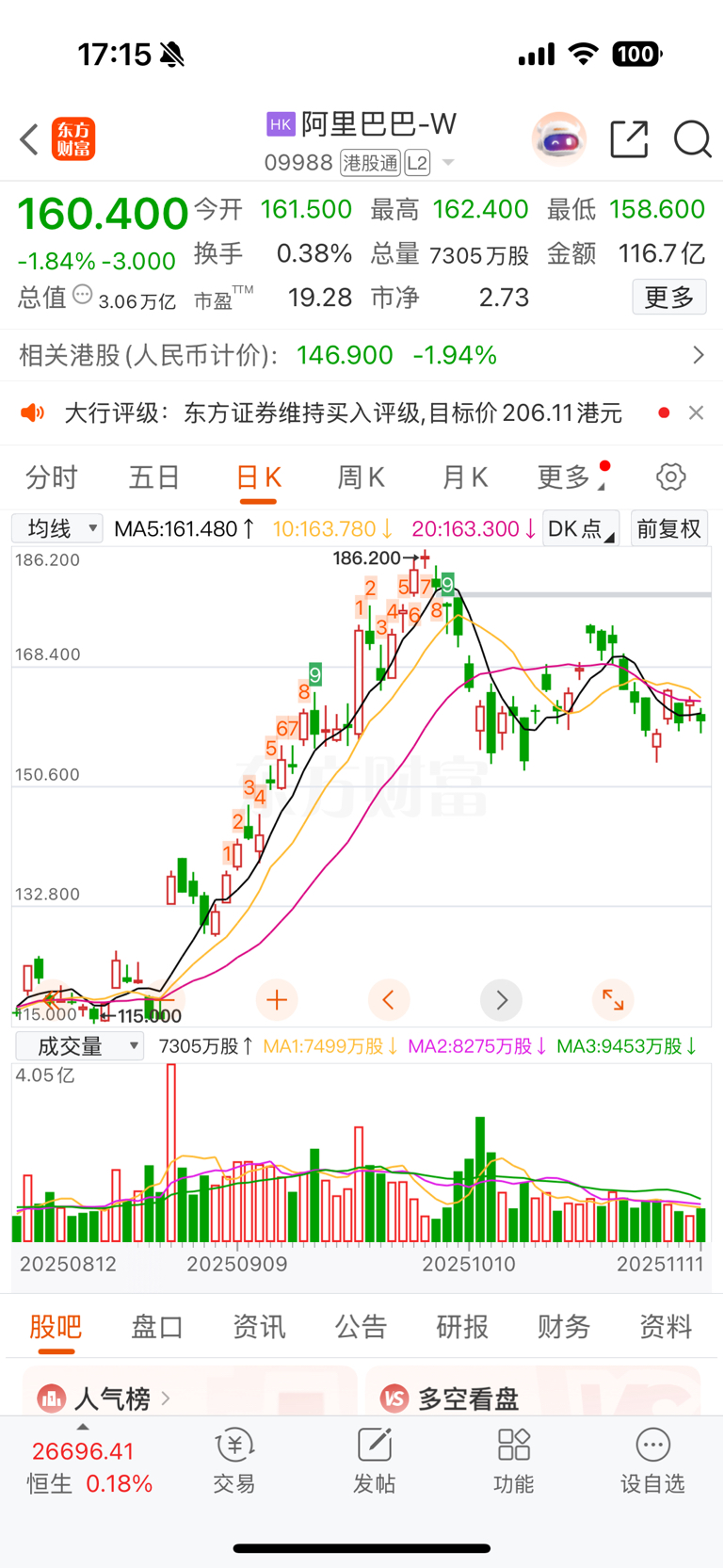Screen dimensions: 724x1568
Task: Switch to the 分时 chart tab
Action: [52, 477]
